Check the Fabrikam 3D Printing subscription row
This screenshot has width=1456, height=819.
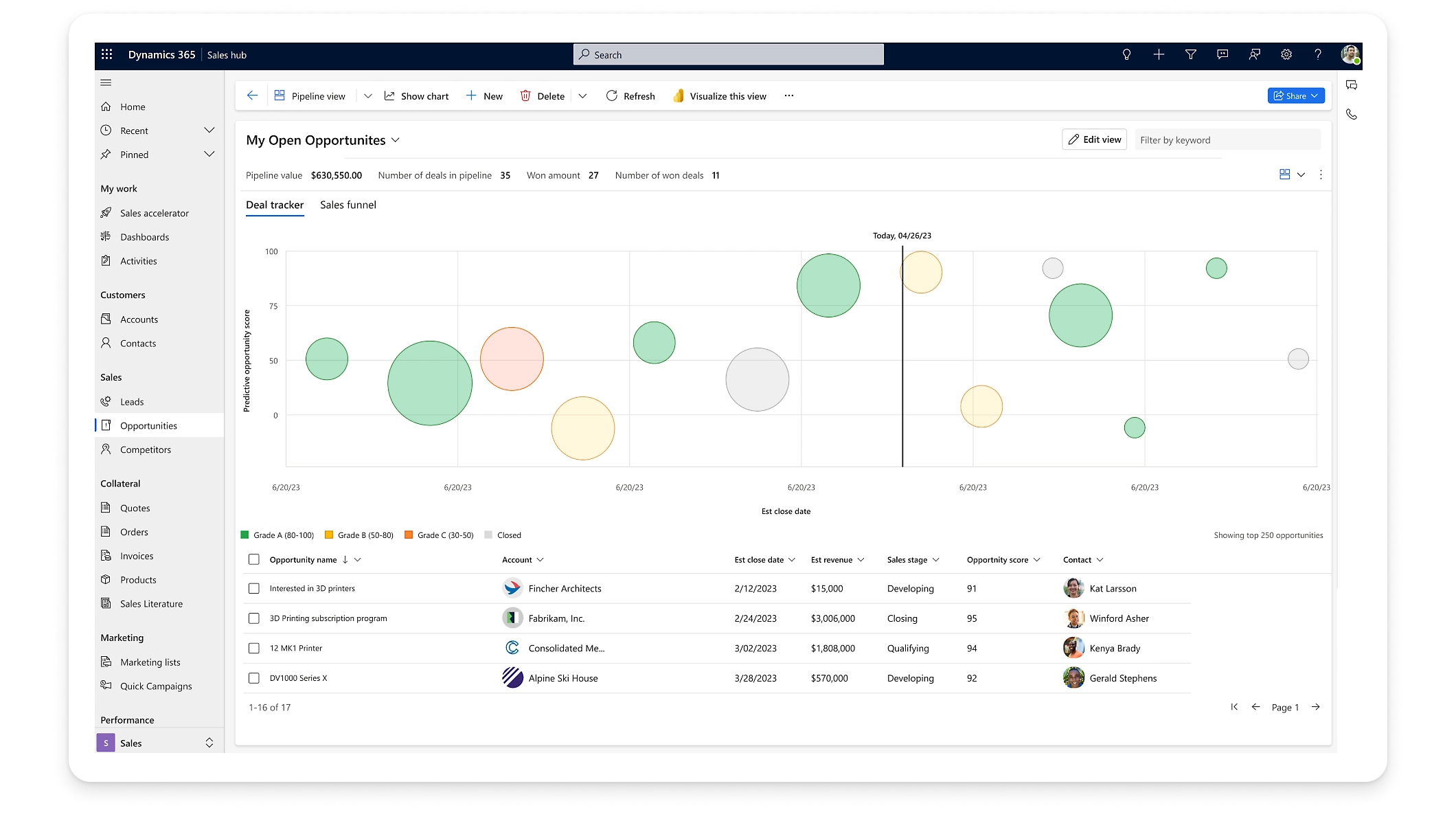[x=254, y=618]
